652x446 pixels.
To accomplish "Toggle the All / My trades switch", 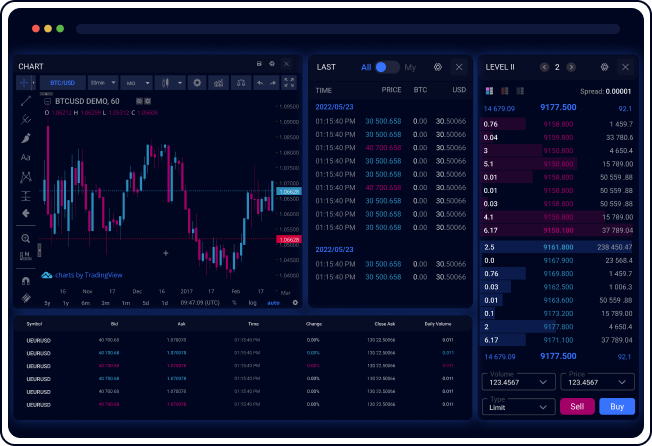I will click(x=387, y=67).
